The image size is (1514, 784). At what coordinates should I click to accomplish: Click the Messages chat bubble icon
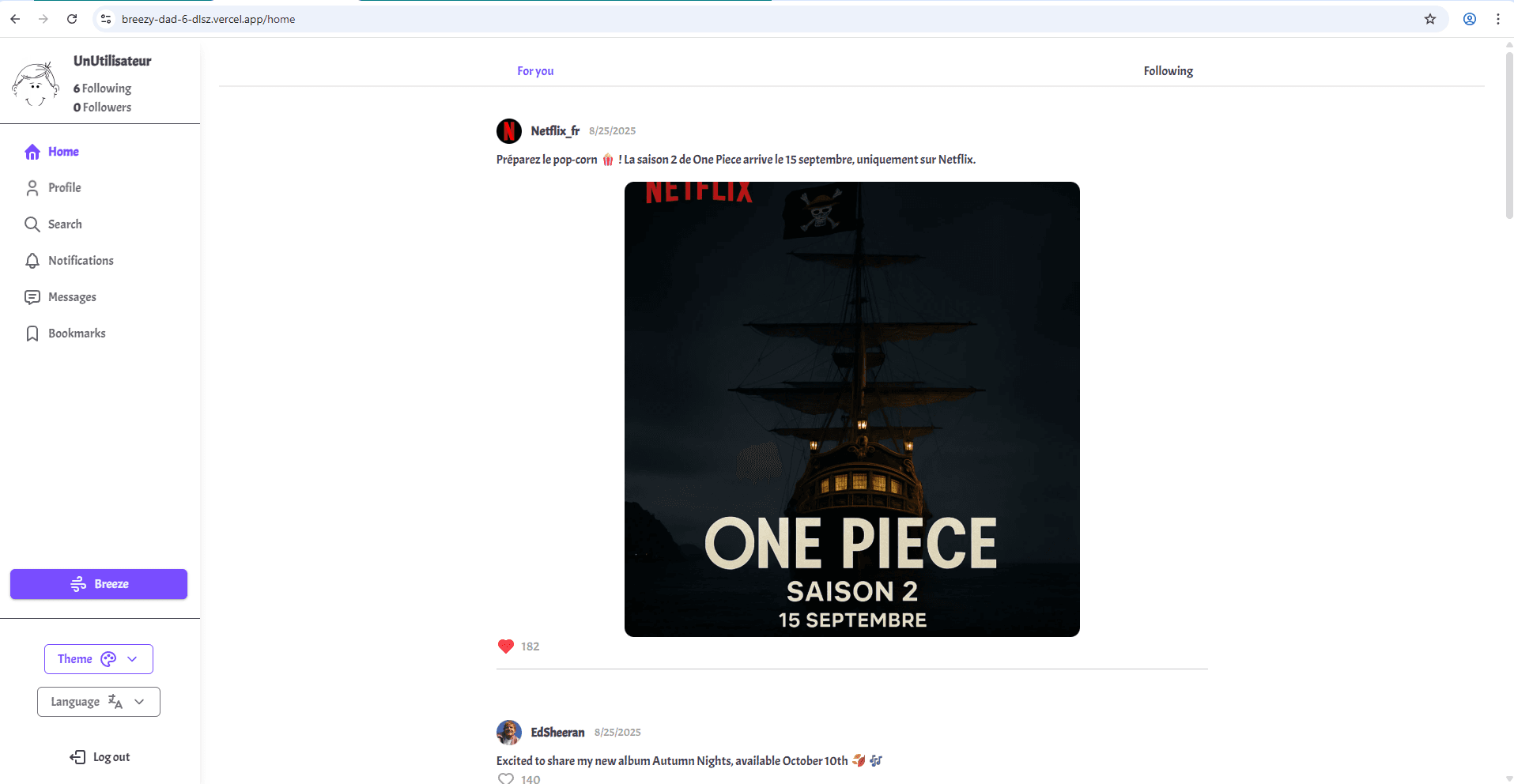[32, 297]
